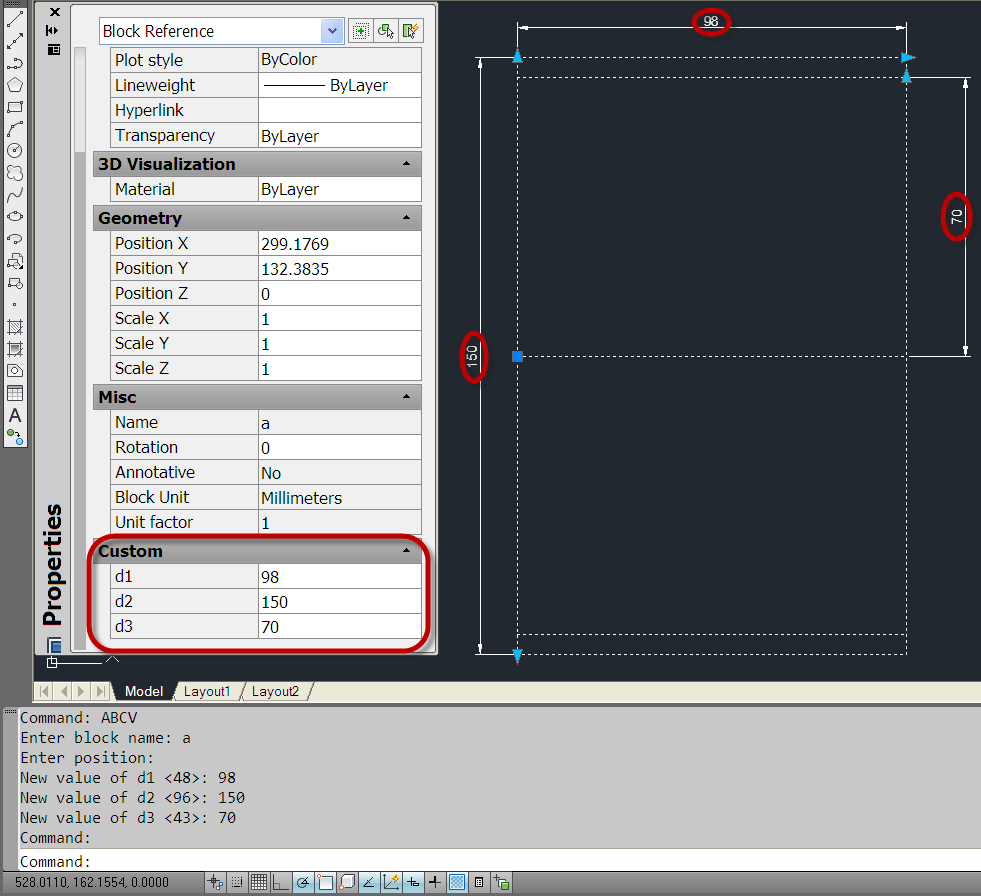Viewport: 981px width, 896px height.
Task: Click the Add Selected tool
Action: 14,437
